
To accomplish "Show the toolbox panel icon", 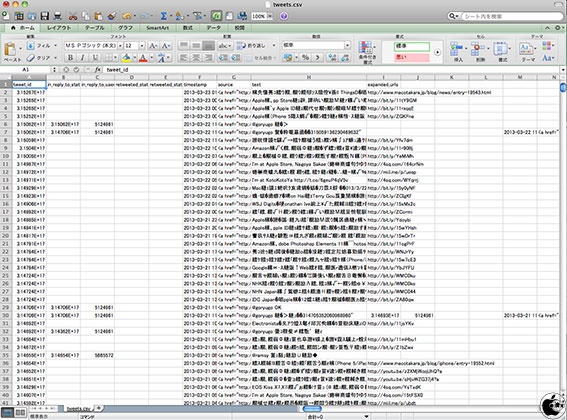I will point(229,16).
